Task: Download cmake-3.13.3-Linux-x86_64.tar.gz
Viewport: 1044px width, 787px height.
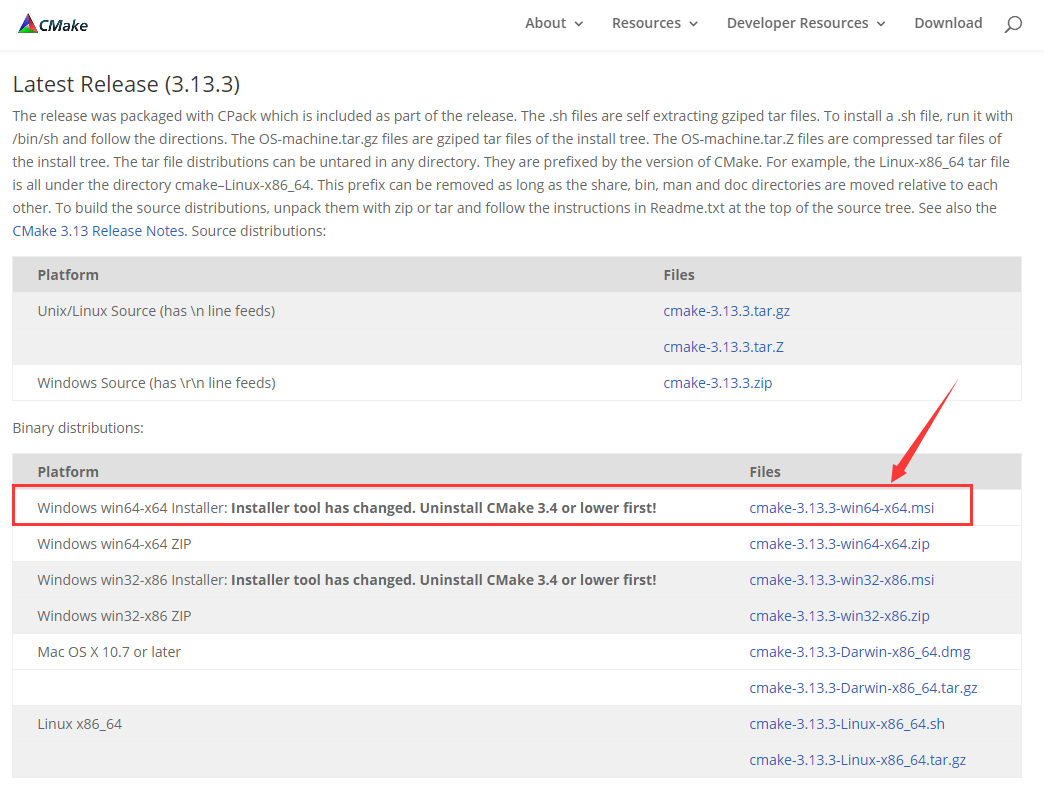Action: 858,760
